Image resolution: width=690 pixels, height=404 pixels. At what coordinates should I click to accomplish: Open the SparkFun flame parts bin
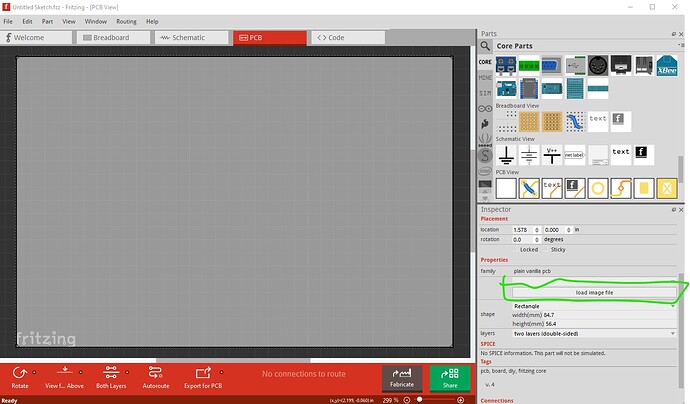point(485,124)
